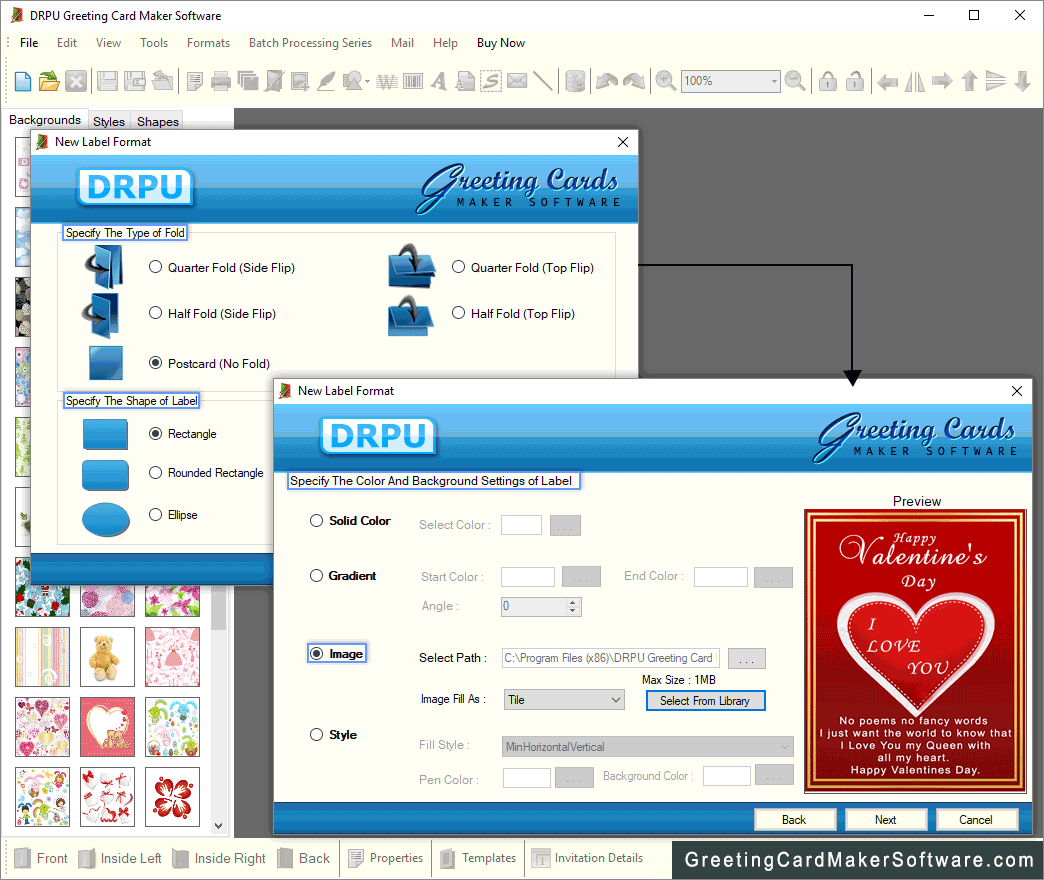Select Postcard (No Fold) radio option
This screenshot has height=880, width=1044.
156,363
